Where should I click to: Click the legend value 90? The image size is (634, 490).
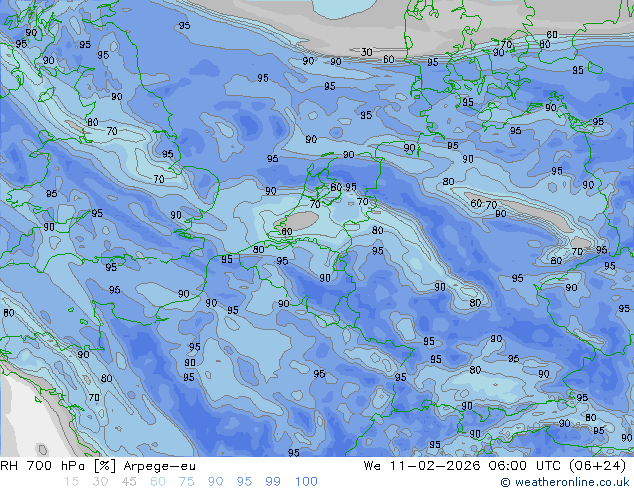pyautogui.click(x=215, y=482)
